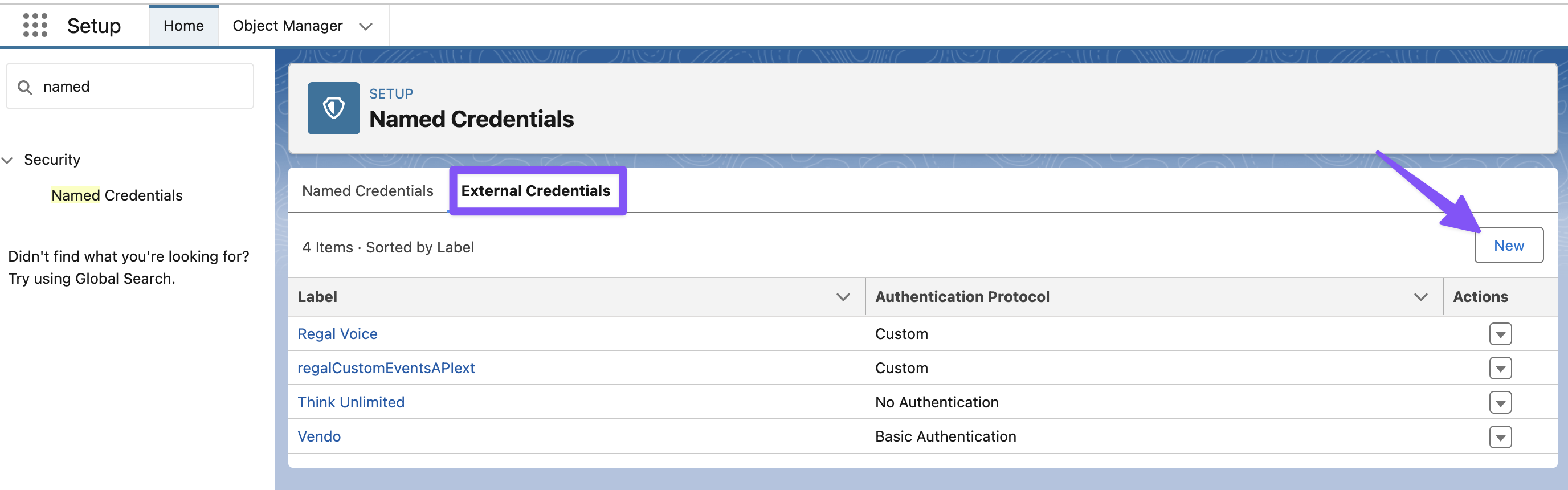1568x490 pixels.
Task: Expand the Object Manager tab chevron
Action: click(365, 26)
